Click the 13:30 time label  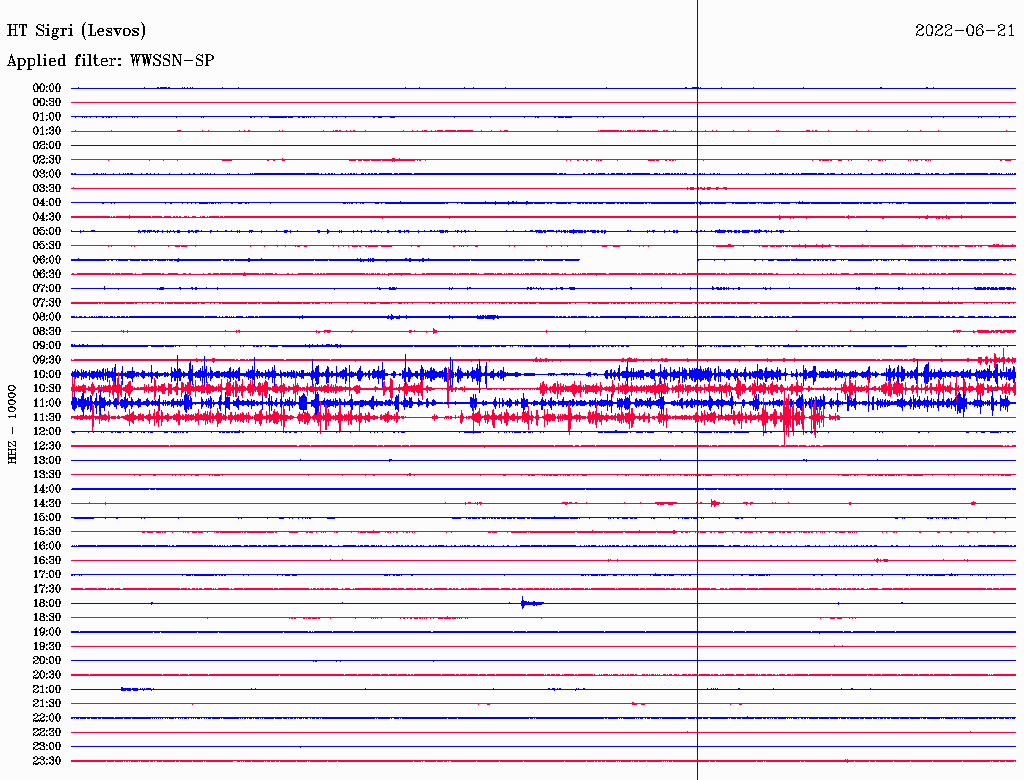click(x=47, y=474)
